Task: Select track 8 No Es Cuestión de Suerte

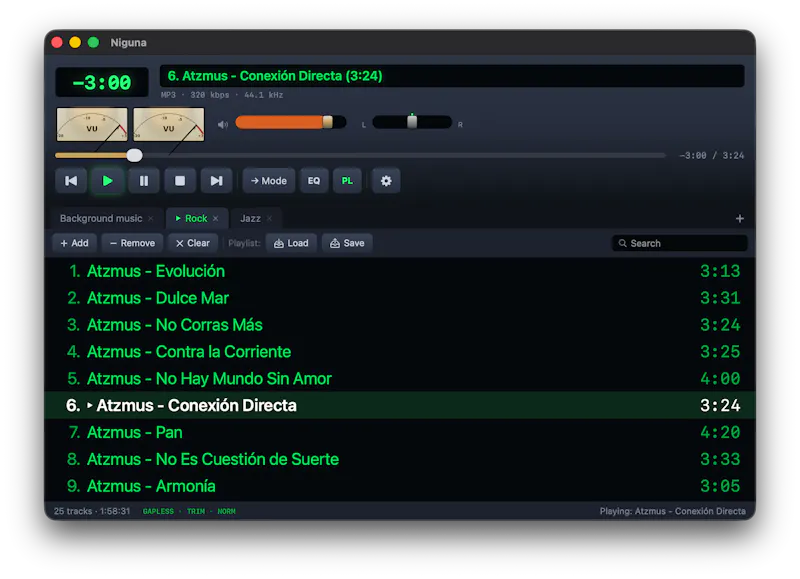Action: (x=400, y=459)
